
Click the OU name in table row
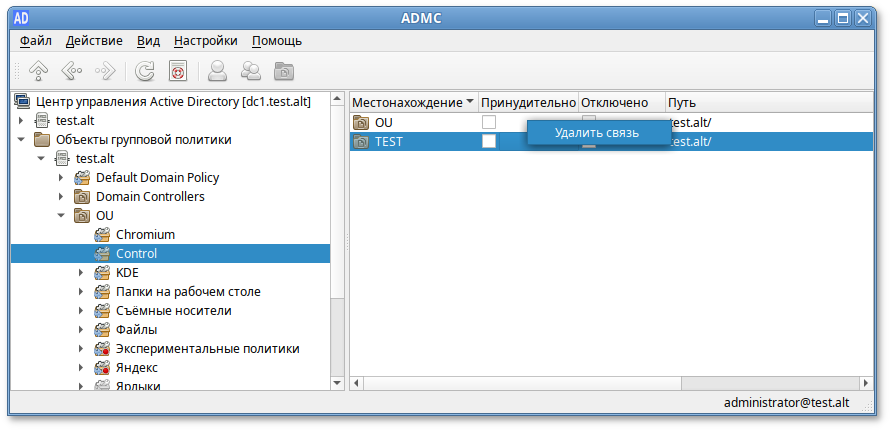click(x=384, y=123)
